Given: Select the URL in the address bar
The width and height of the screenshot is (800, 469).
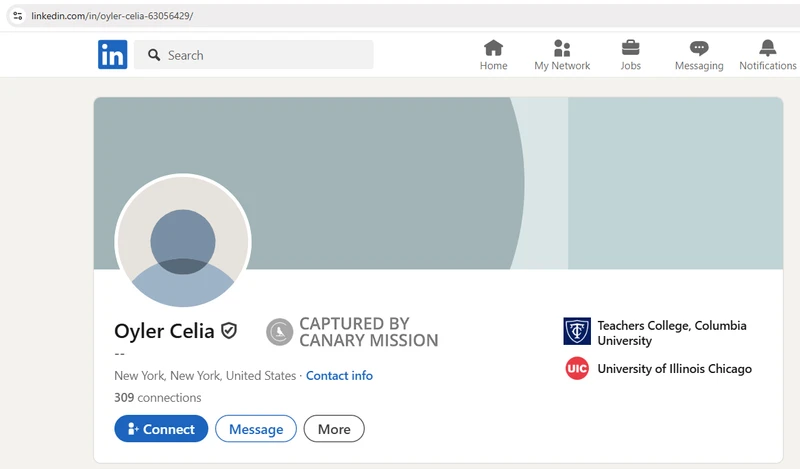Looking at the screenshot, I should [112, 16].
